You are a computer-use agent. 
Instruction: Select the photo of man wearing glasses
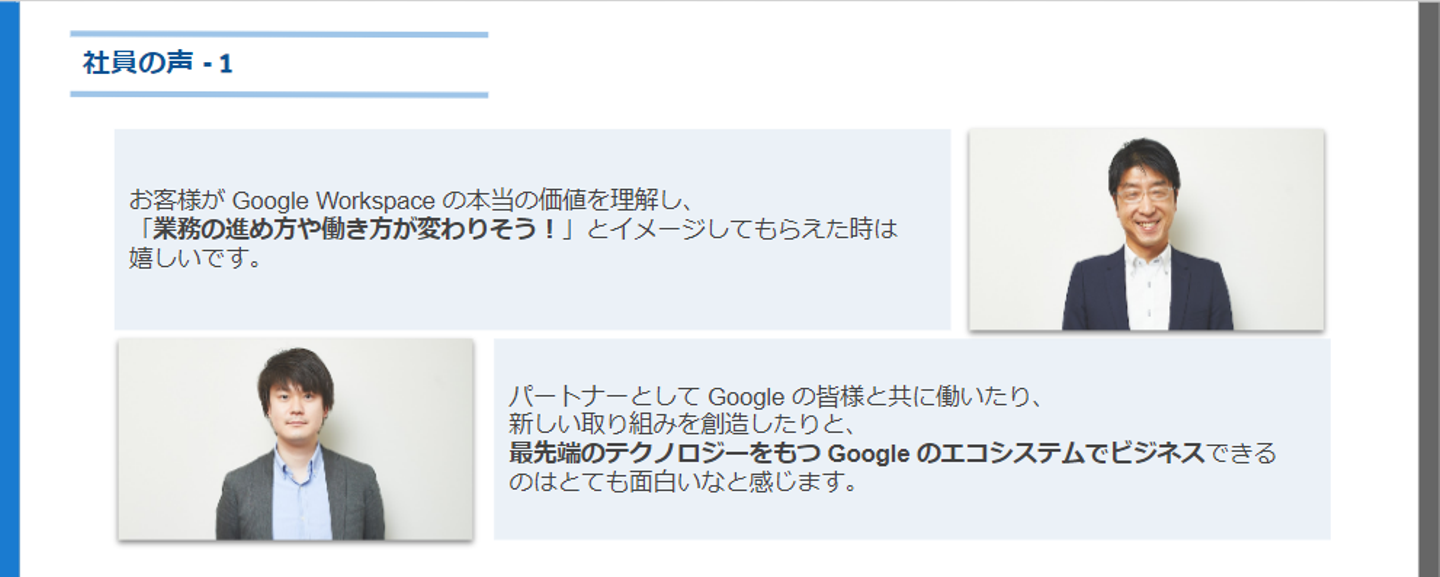[x=1146, y=229]
